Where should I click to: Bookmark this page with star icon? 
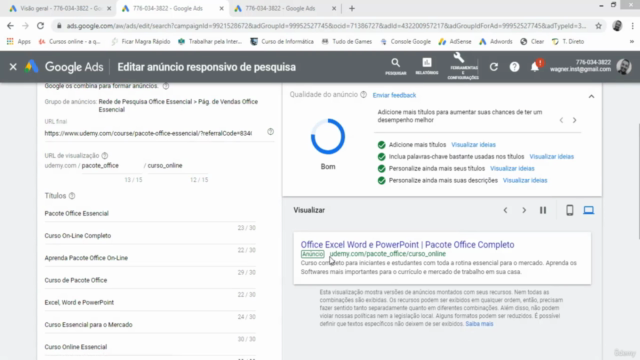(x=598, y=26)
